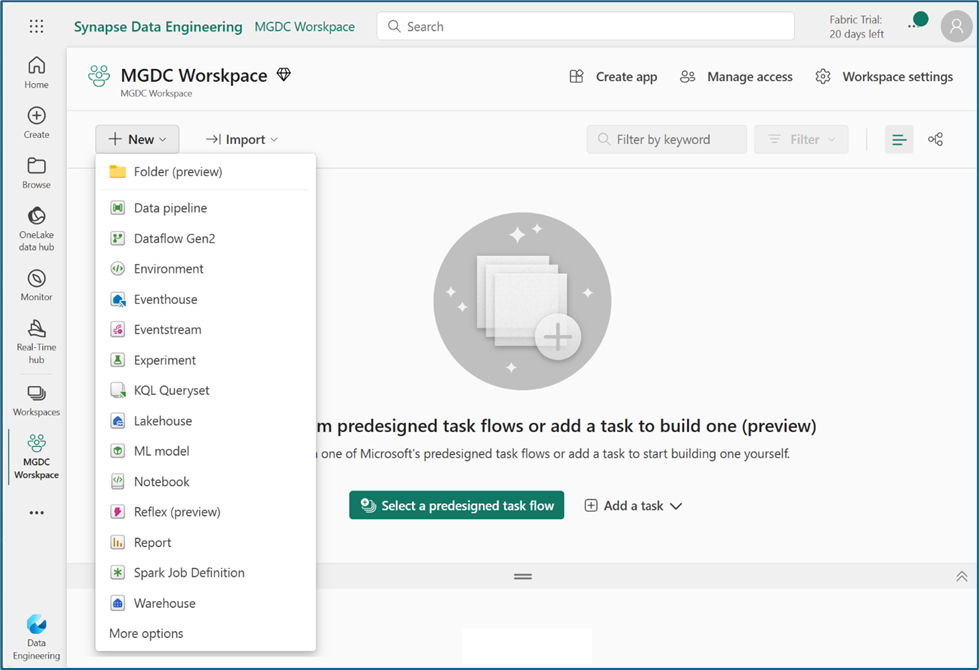Click the workspace people icon next to title
979x670 pixels.
pyautogui.click(x=99, y=76)
